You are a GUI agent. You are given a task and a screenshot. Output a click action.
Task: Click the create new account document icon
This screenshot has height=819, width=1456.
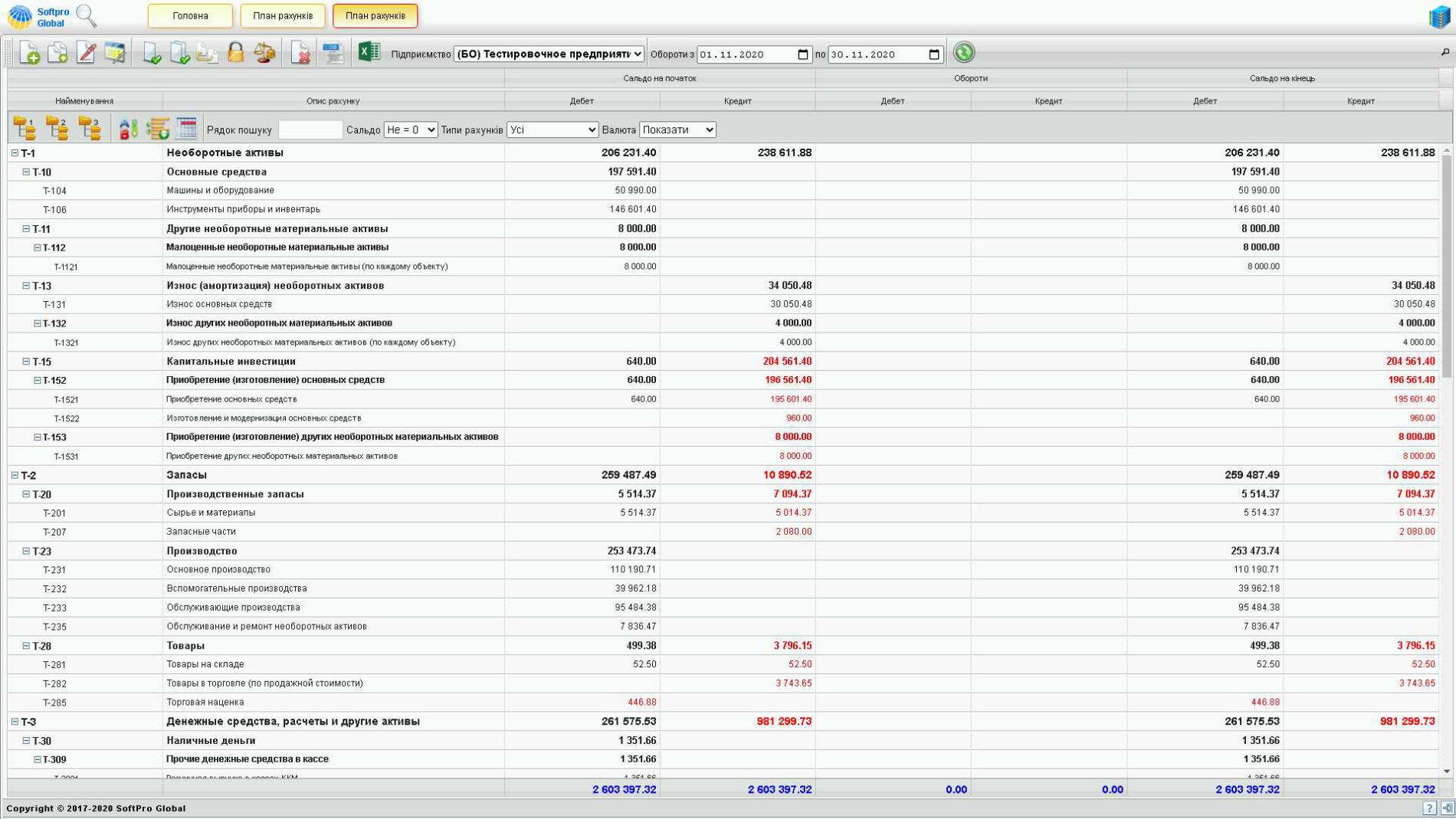29,53
